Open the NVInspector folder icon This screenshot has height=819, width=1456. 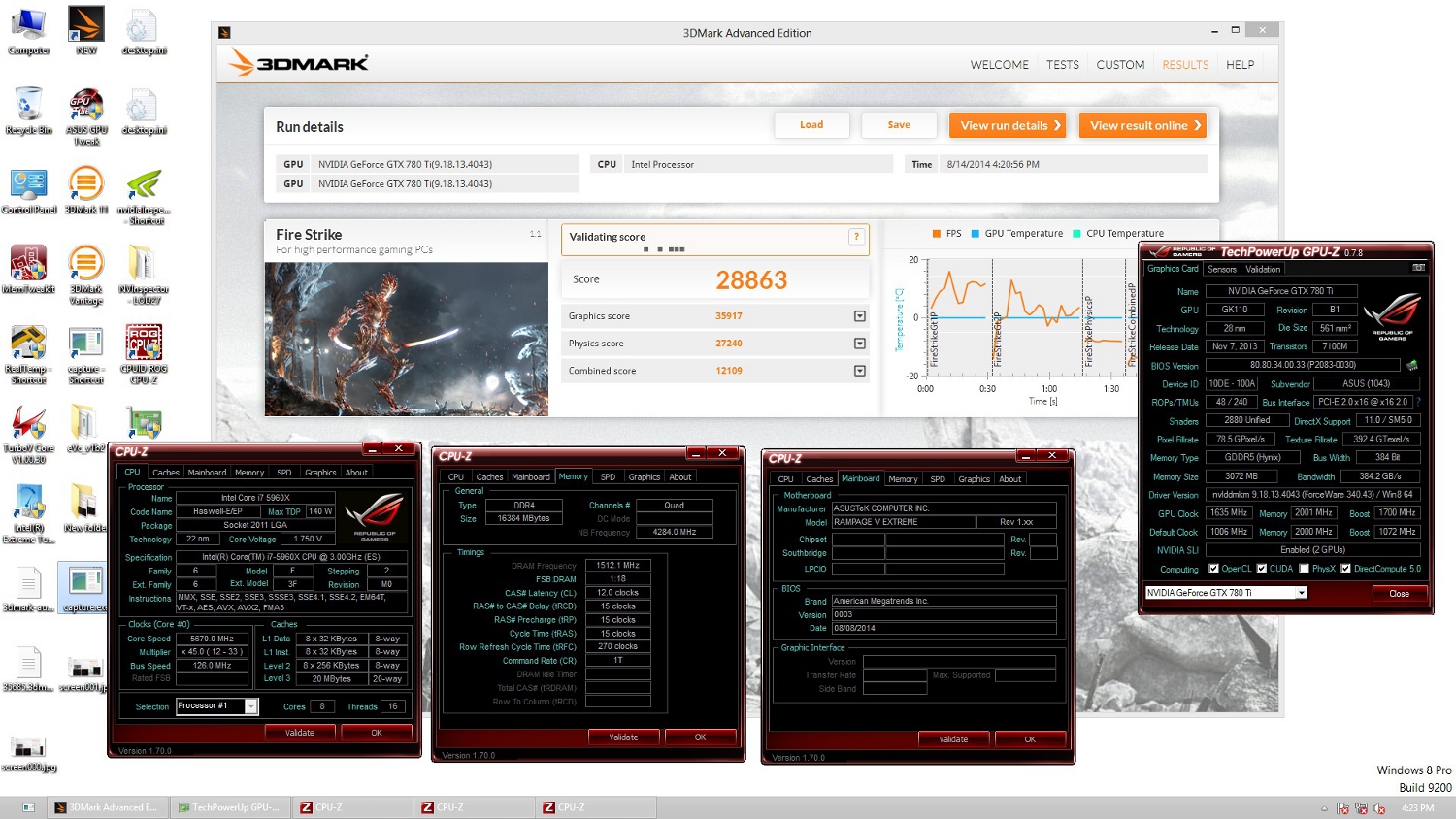click(144, 276)
